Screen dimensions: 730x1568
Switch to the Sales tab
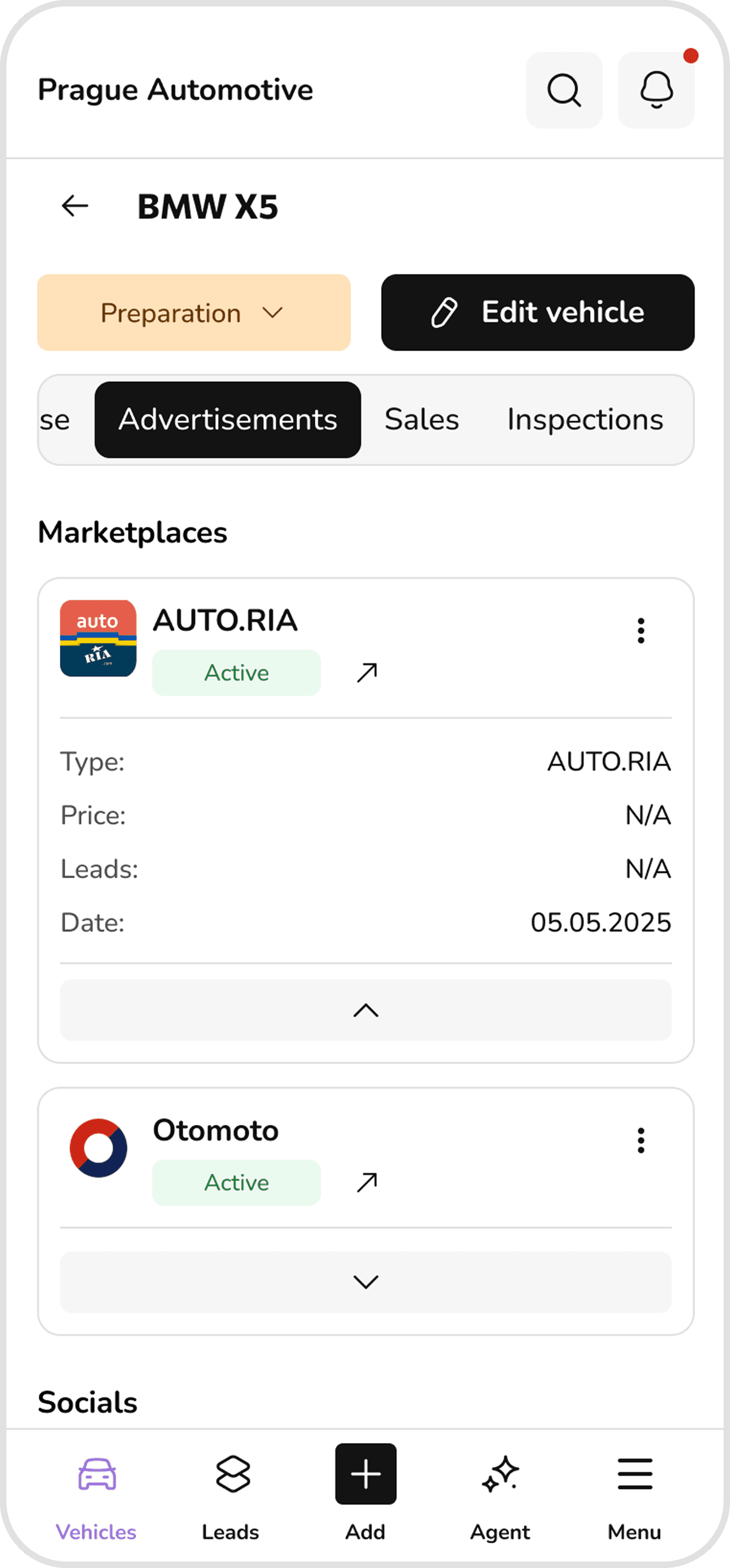pyautogui.click(x=422, y=420)
